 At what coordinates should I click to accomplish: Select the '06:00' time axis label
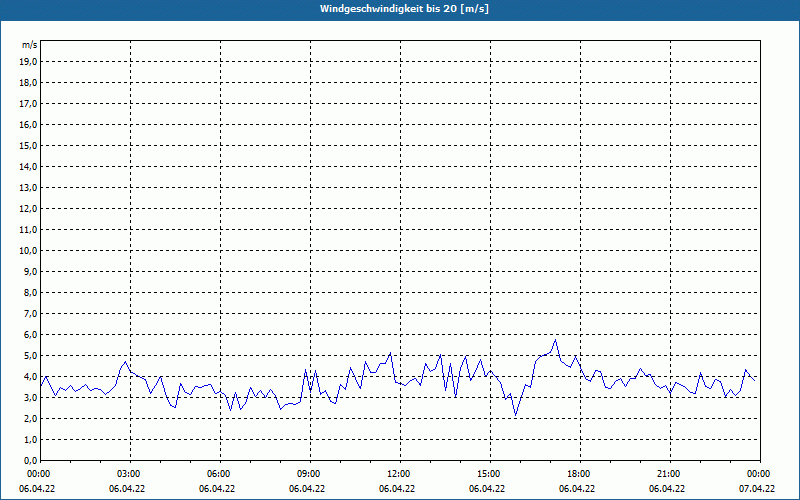pos(220,473)
